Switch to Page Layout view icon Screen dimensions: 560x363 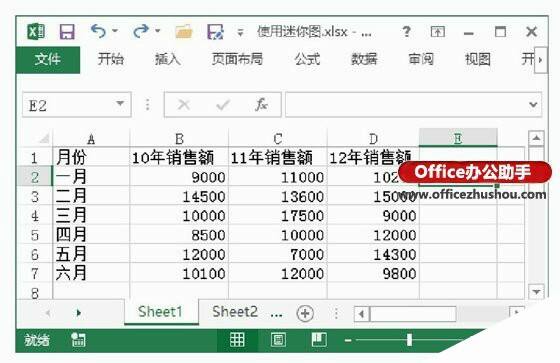(278, 340)
